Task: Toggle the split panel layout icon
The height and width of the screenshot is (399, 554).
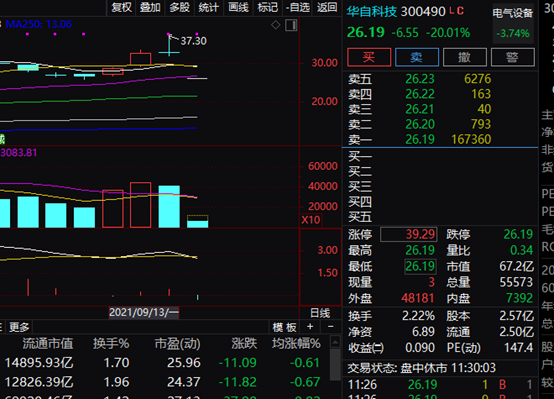Action: tap(291, 25)
